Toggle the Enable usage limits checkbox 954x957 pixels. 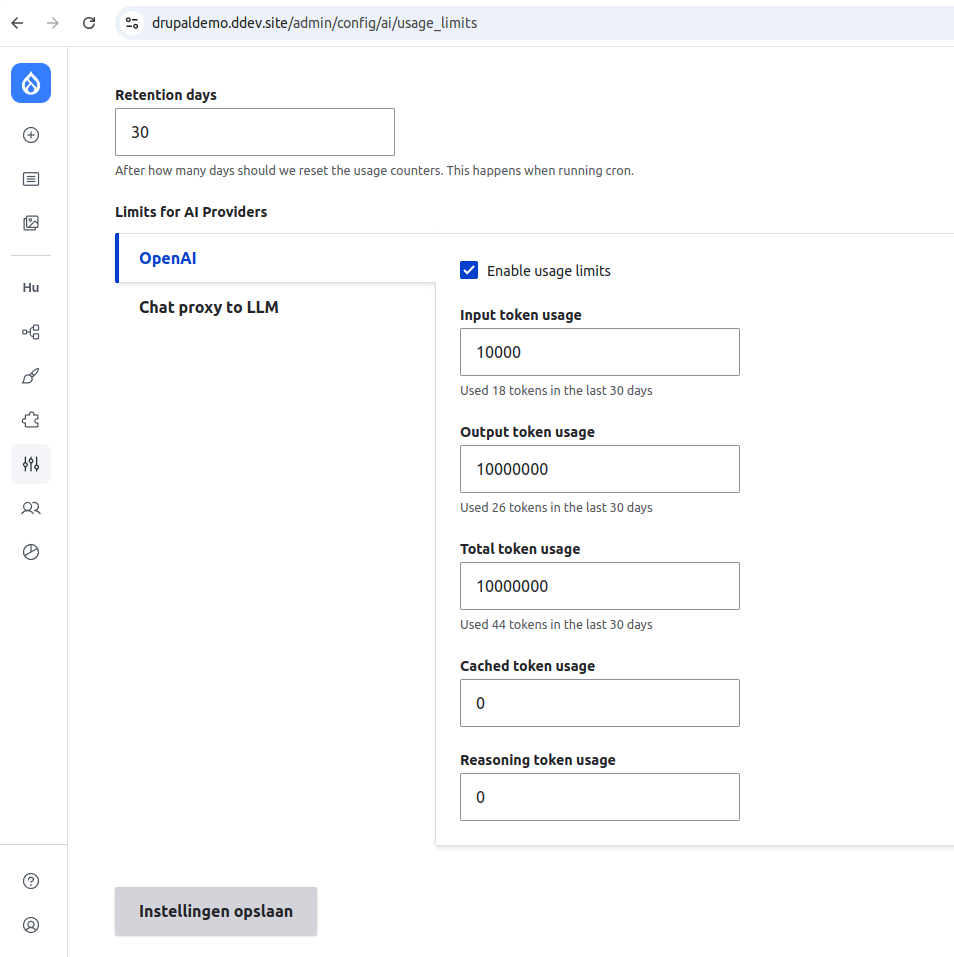[x=469, y=270]
